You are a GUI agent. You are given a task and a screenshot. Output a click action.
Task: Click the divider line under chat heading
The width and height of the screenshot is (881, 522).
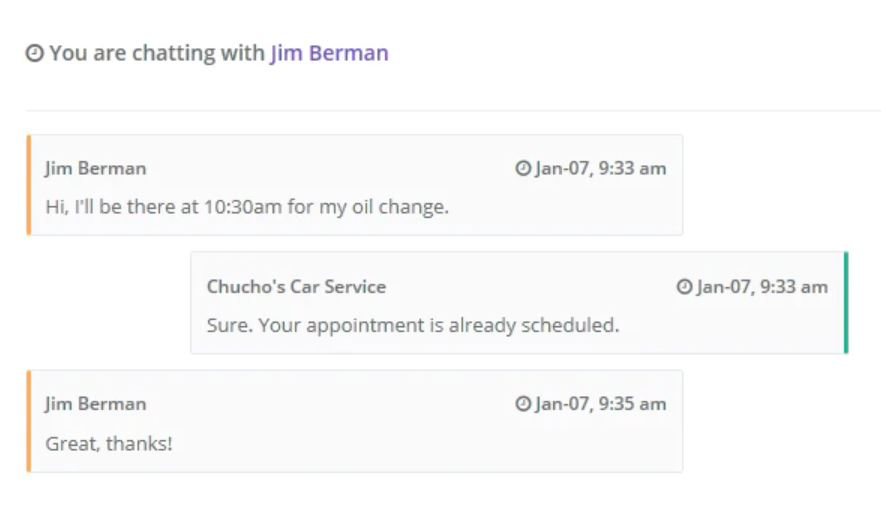[453, 111]
